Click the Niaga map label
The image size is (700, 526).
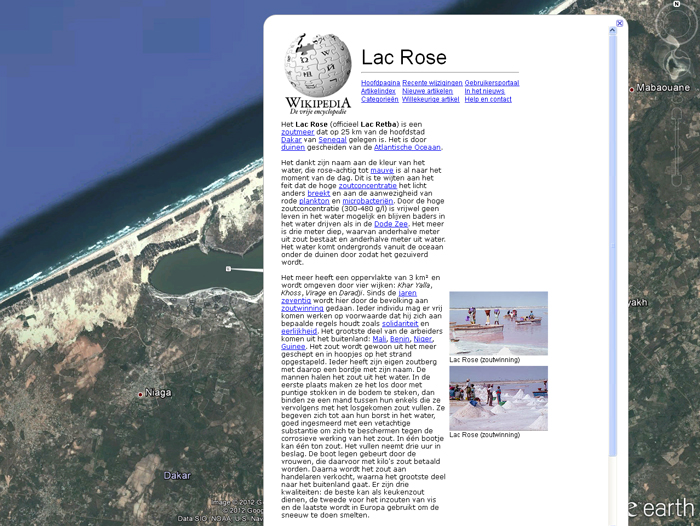pyautogui.click(x=158, y=393)
